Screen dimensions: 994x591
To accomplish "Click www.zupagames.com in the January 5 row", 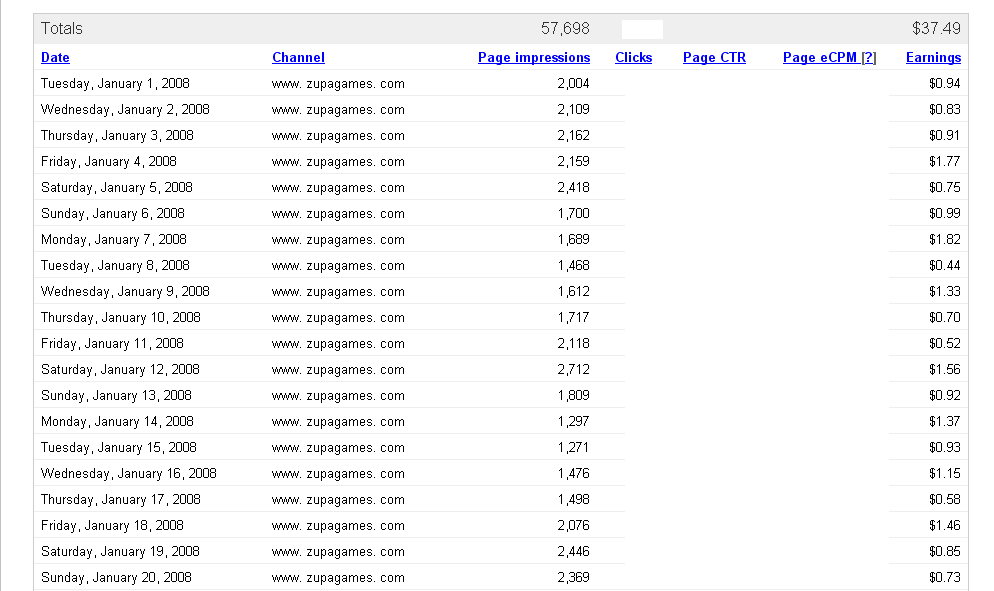I will point(338,187).
